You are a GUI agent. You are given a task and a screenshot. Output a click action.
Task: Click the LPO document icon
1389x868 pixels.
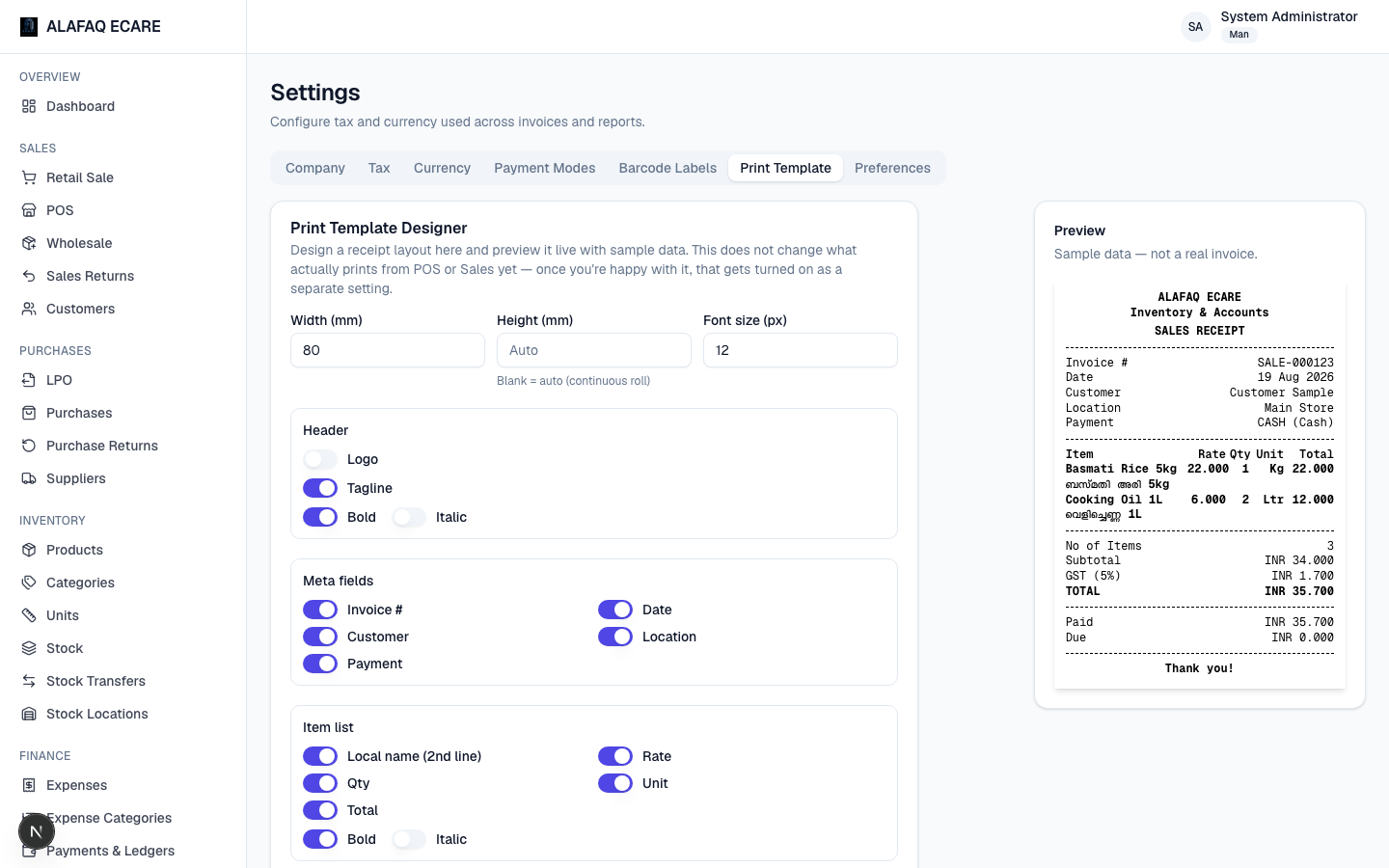[x=29, y=380]
